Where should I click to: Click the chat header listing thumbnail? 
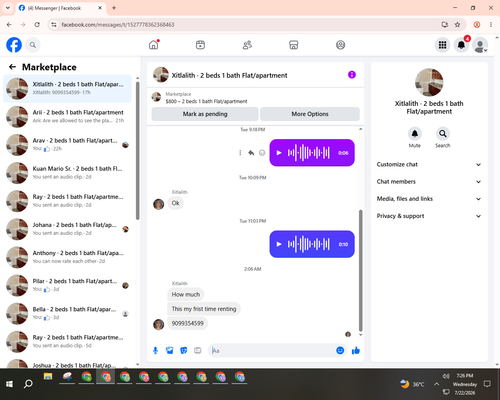tap(161, 75)
